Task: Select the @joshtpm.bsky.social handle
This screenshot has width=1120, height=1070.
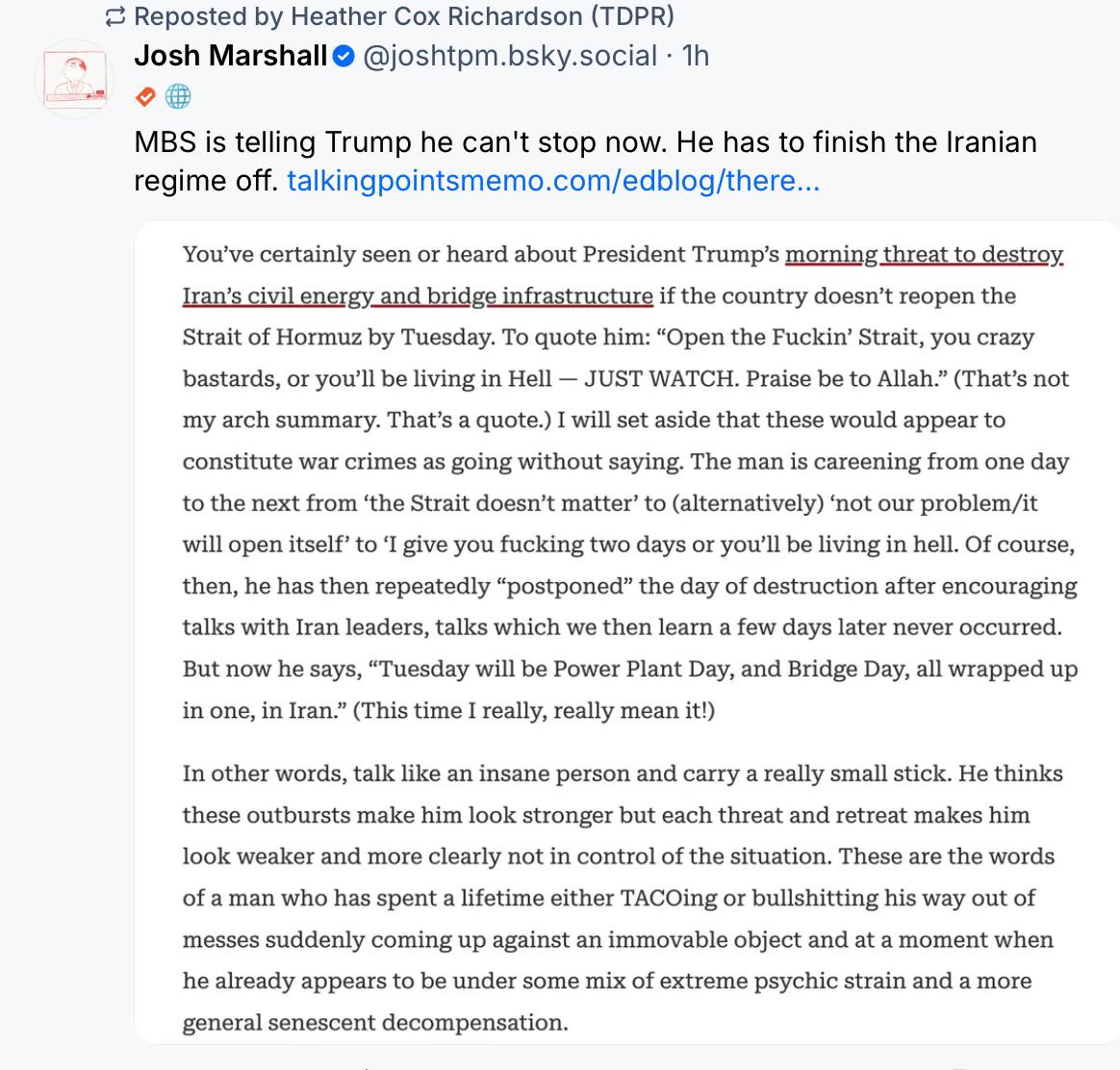Action: (509, 56)
